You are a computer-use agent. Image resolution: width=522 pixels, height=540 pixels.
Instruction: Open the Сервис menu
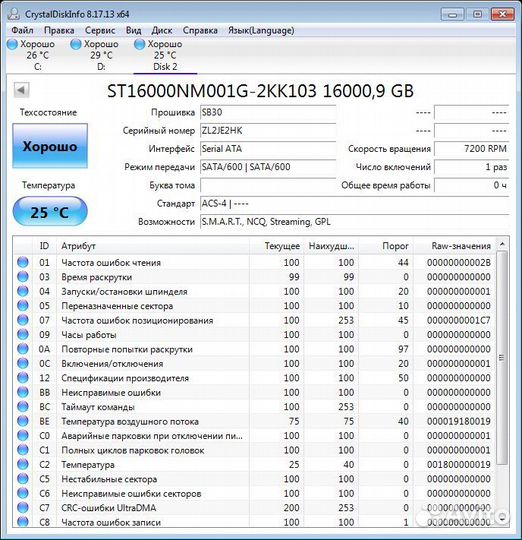point(100,30)
